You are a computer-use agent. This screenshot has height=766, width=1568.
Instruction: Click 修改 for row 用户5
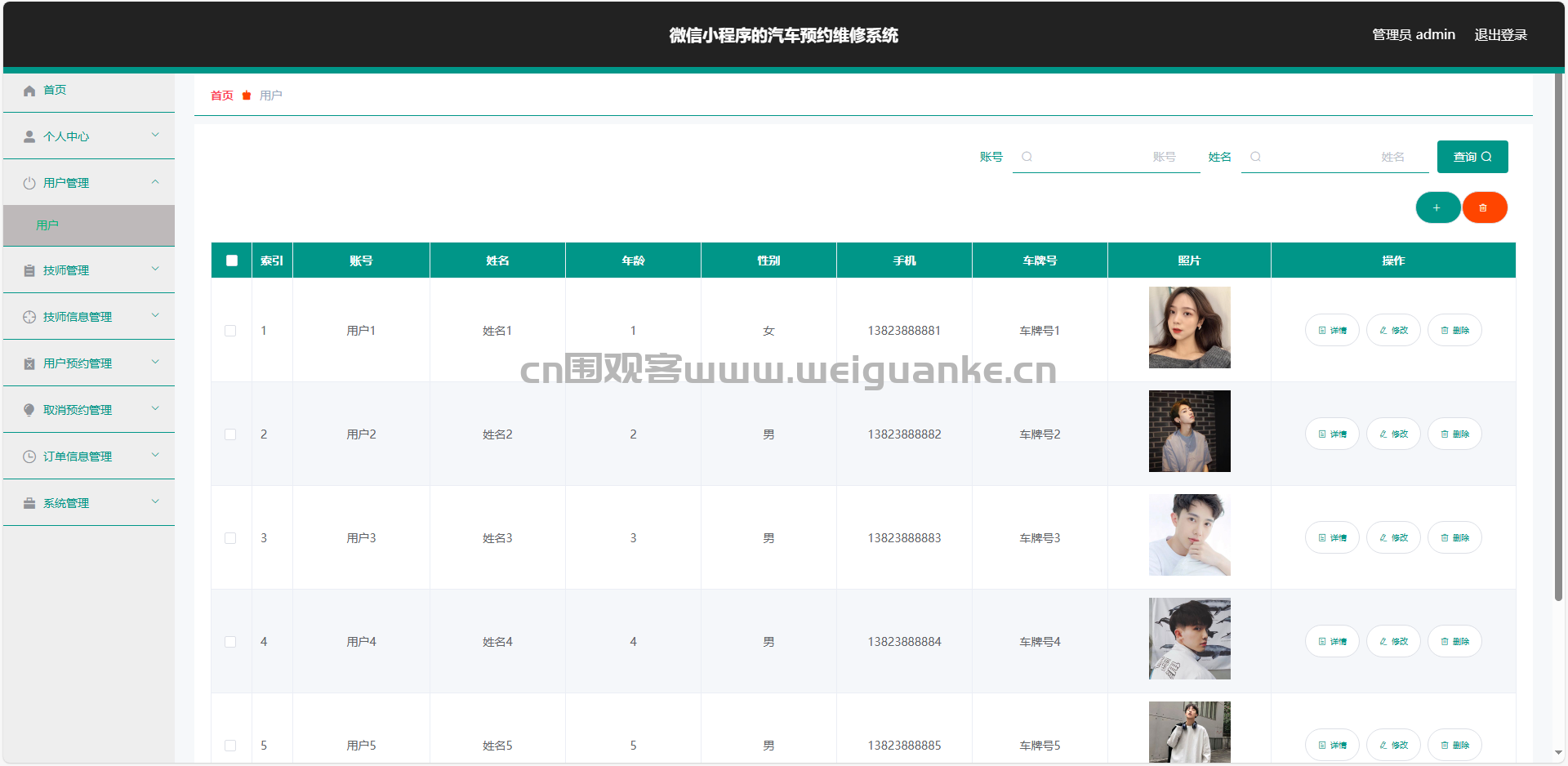[x=1393, y=746]
